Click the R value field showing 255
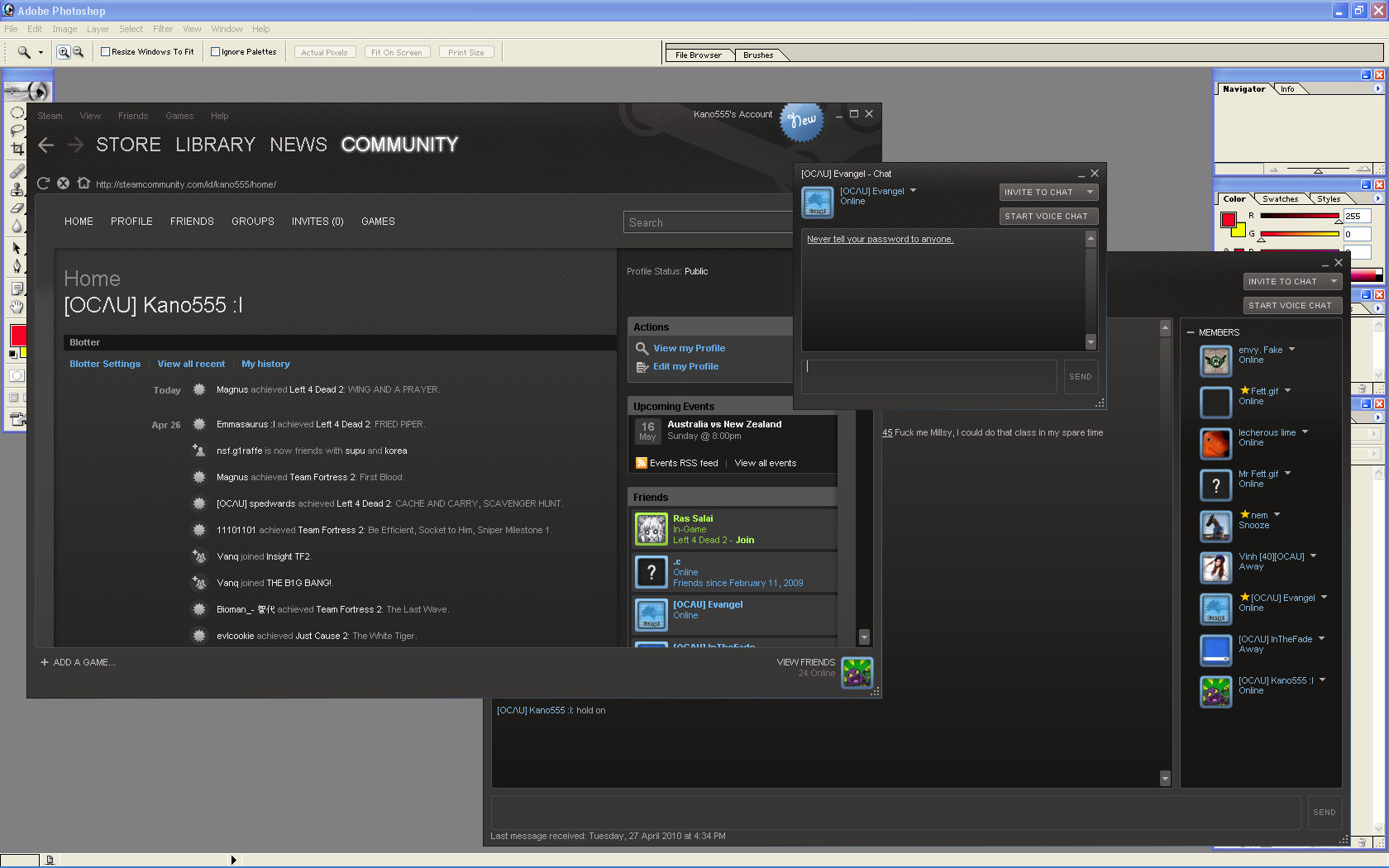This screenshot has height=868, width=1389. pos(1358,216)
